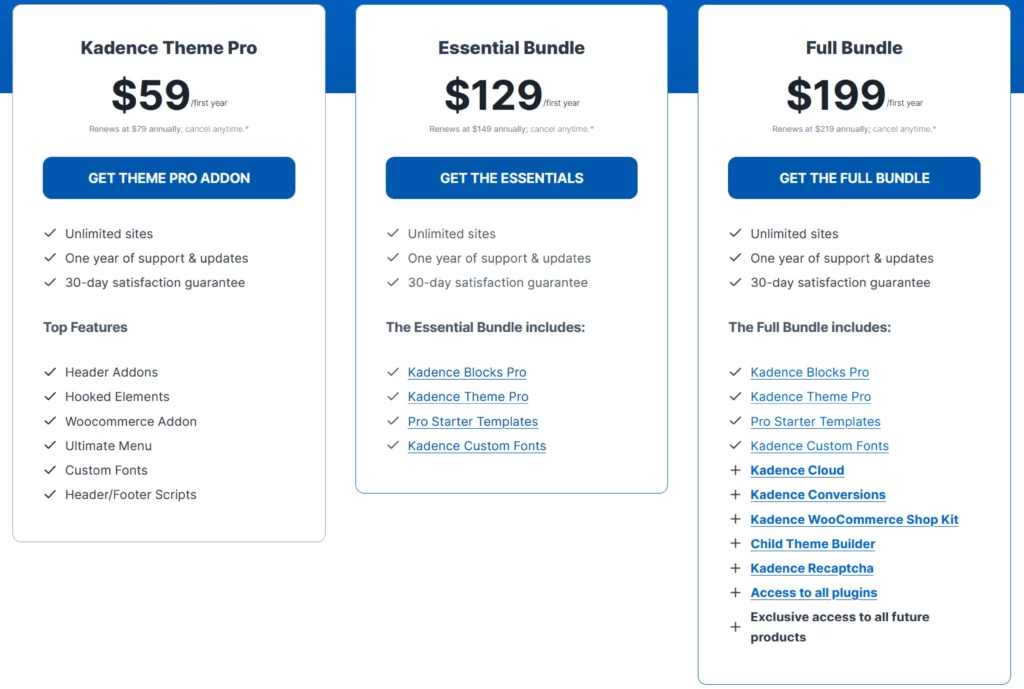Screen dimensions: 1024x689
Task: Open the Kadence Recaptcha link
Action: (x=812, y=568)
